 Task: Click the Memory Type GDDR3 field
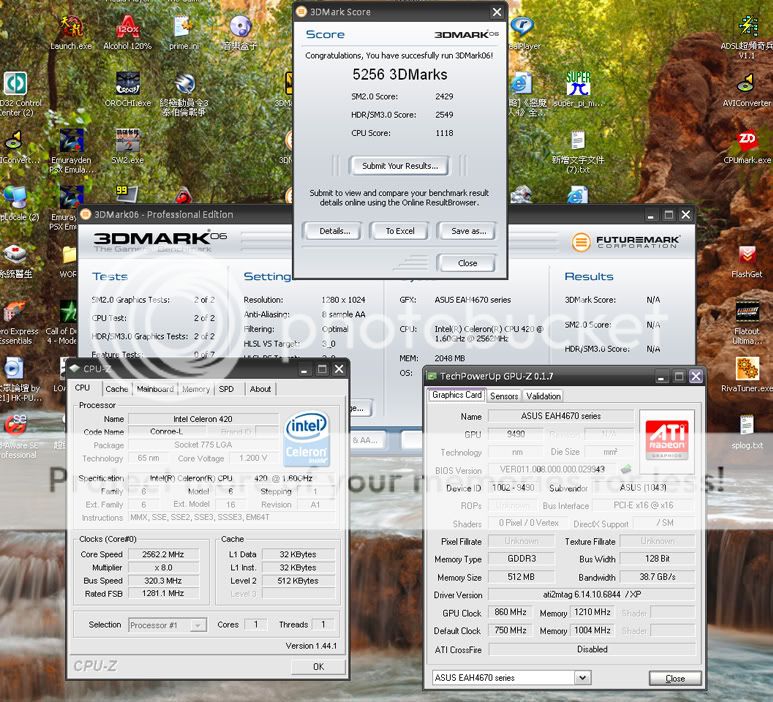[521, 559]
